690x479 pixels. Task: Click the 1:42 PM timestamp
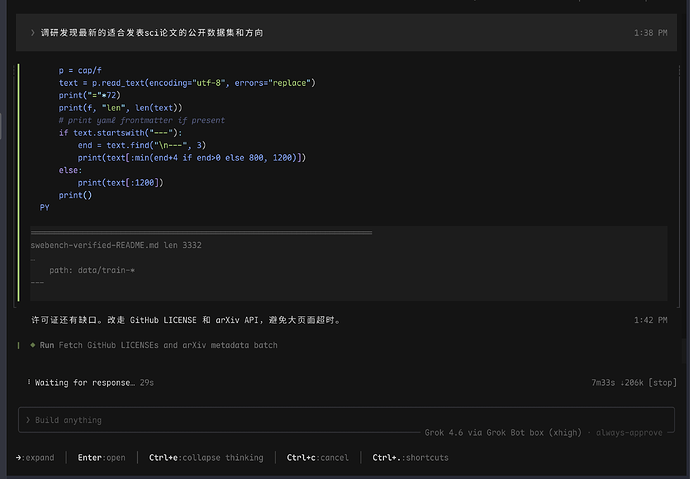pyautogui.click(x=650, y=320)
